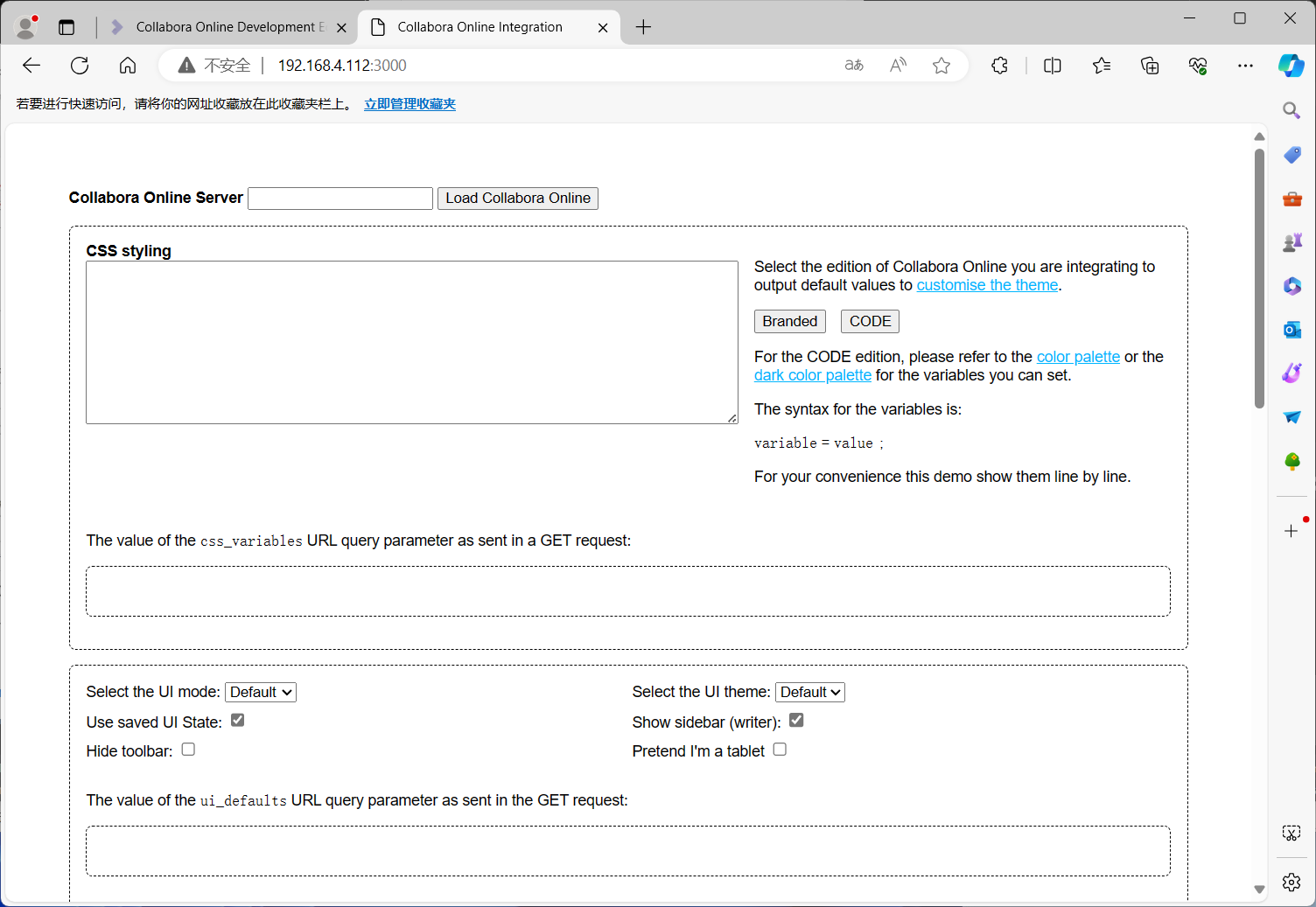Open the color palette link

tap(1078, 357)
